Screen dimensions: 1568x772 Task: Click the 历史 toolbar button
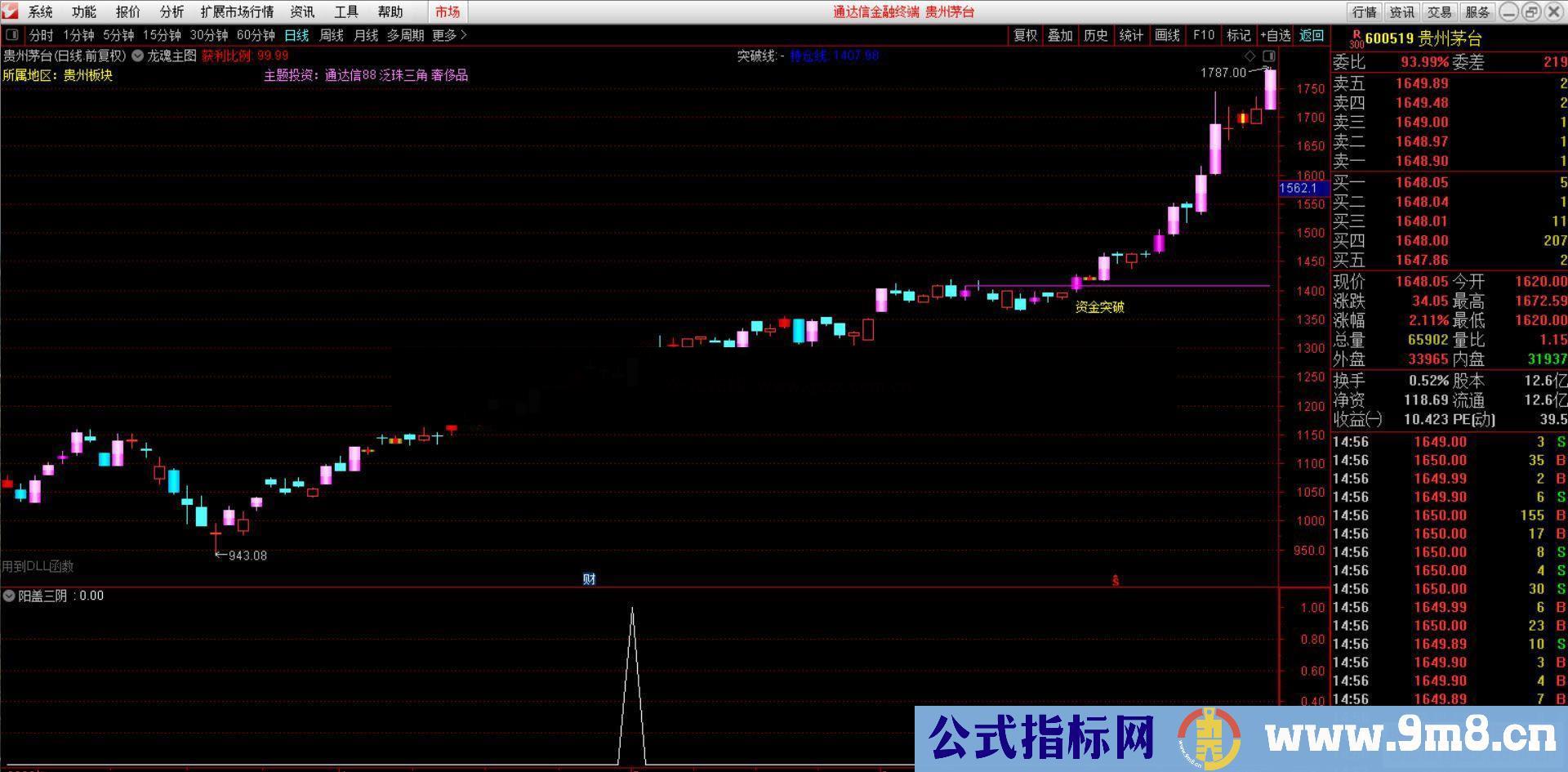click(x=1096, y=35)
